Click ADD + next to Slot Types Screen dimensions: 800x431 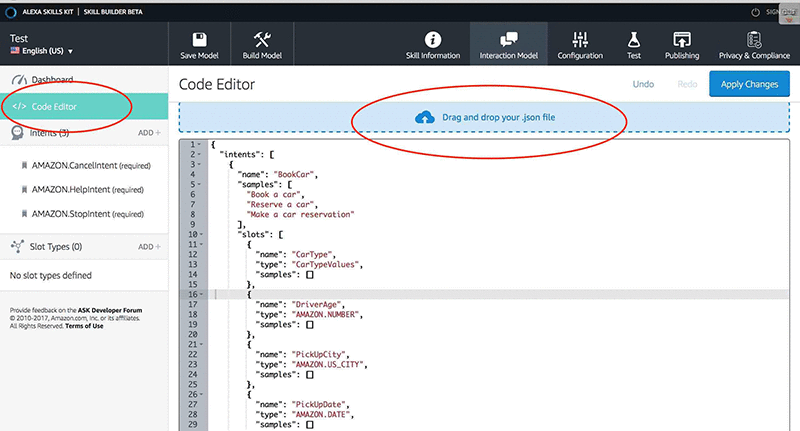coord(149,246)
